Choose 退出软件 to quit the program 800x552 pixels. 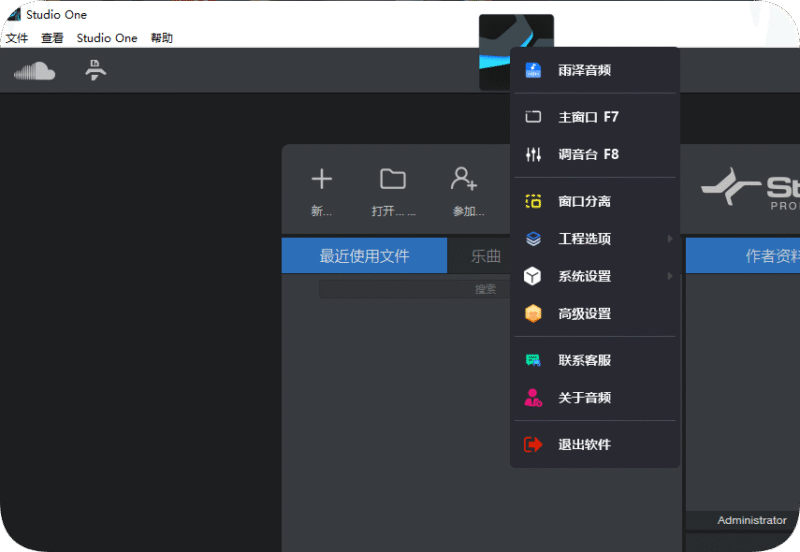tap(595, 444)
